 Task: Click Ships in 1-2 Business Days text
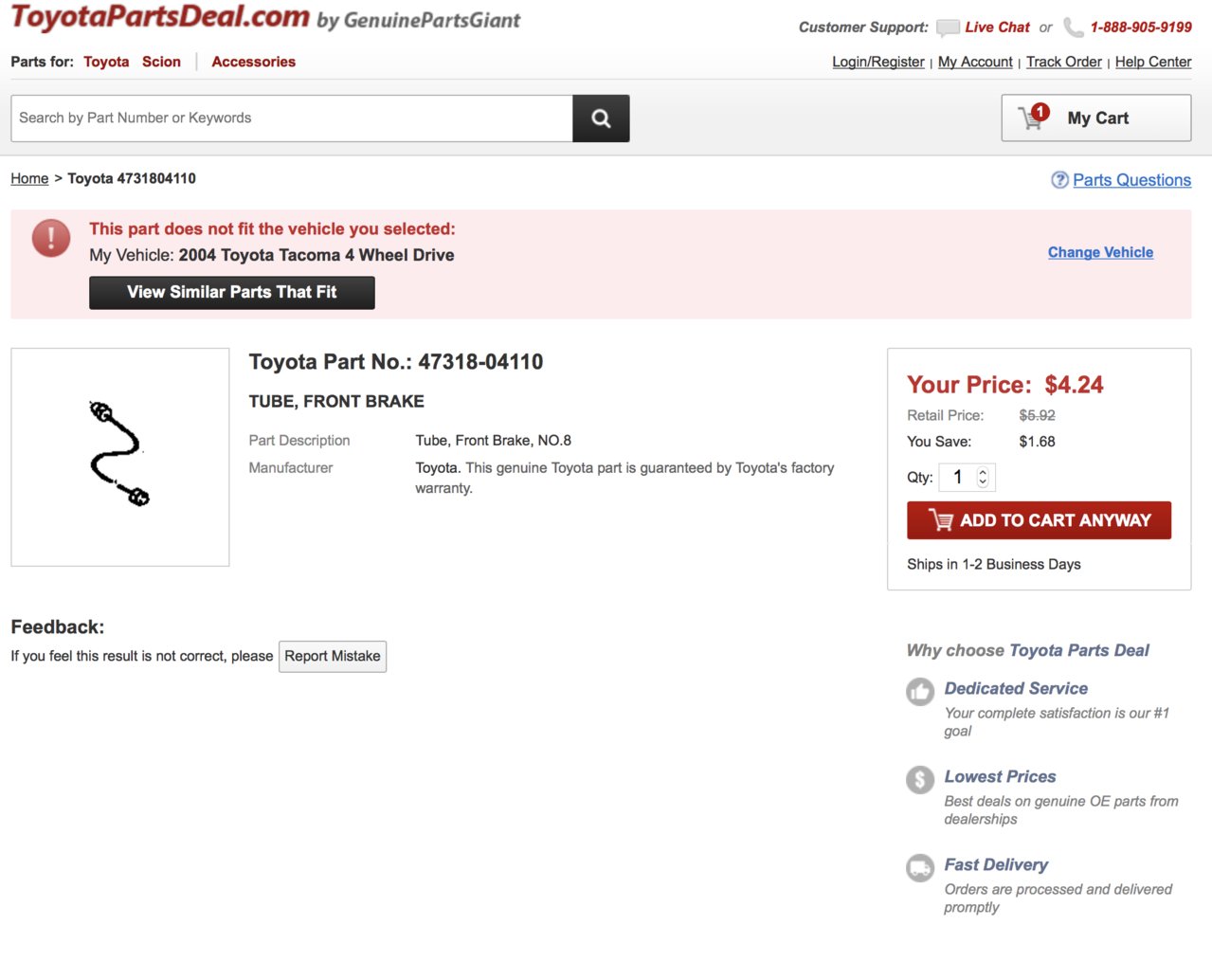pos(994,565)
